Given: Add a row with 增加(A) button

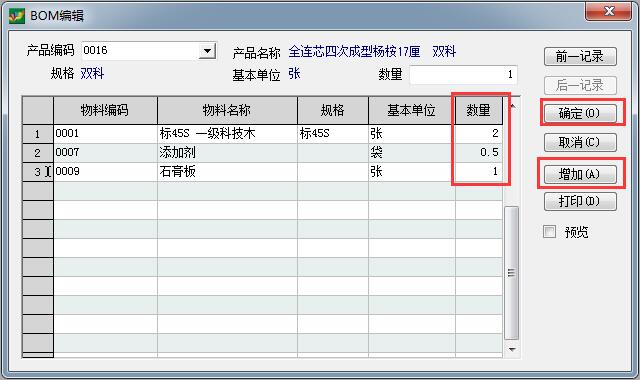Looking at the screenshot, I should point(580,175).
